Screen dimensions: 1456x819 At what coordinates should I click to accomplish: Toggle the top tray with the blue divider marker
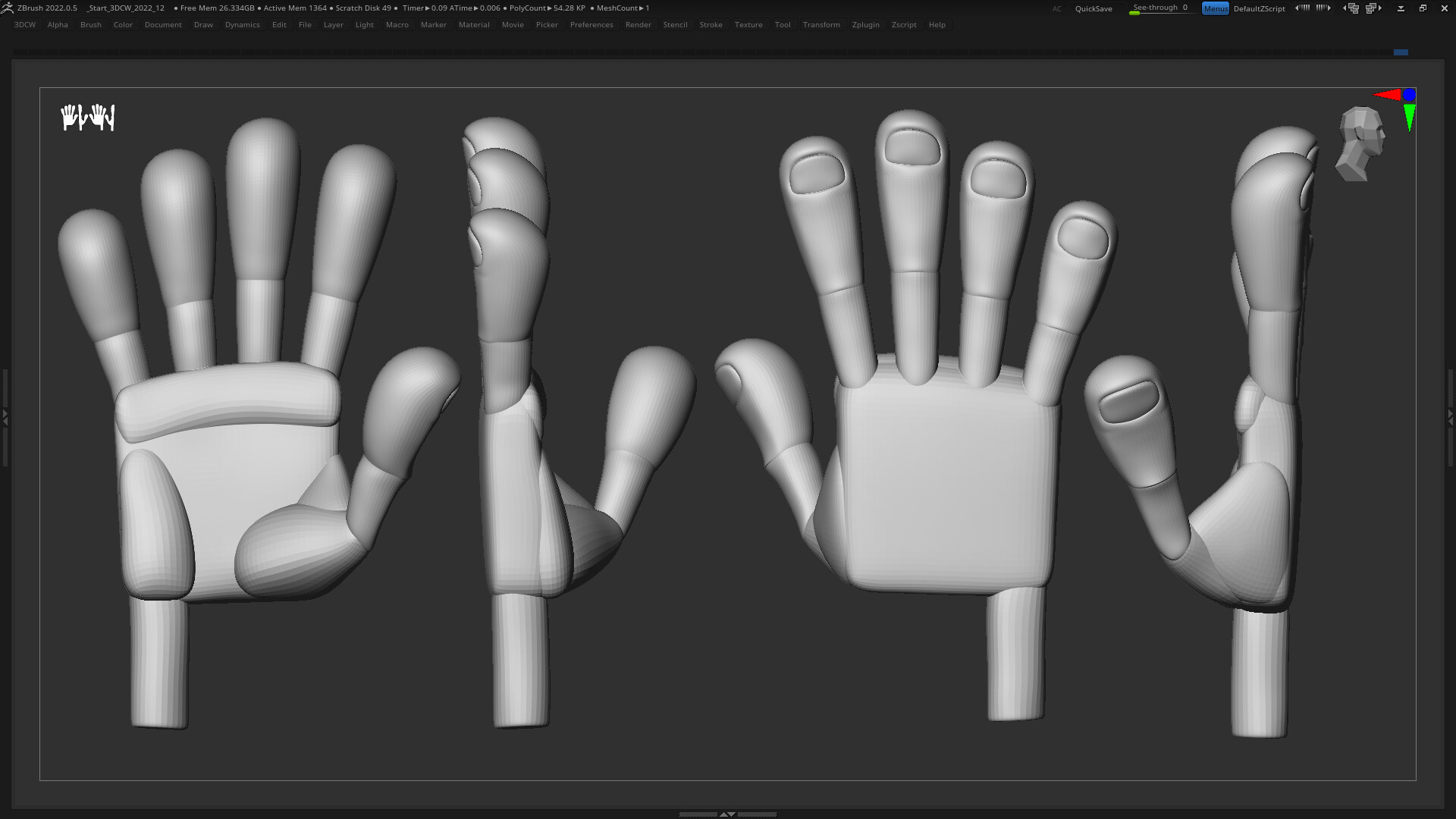[1401, 52]
